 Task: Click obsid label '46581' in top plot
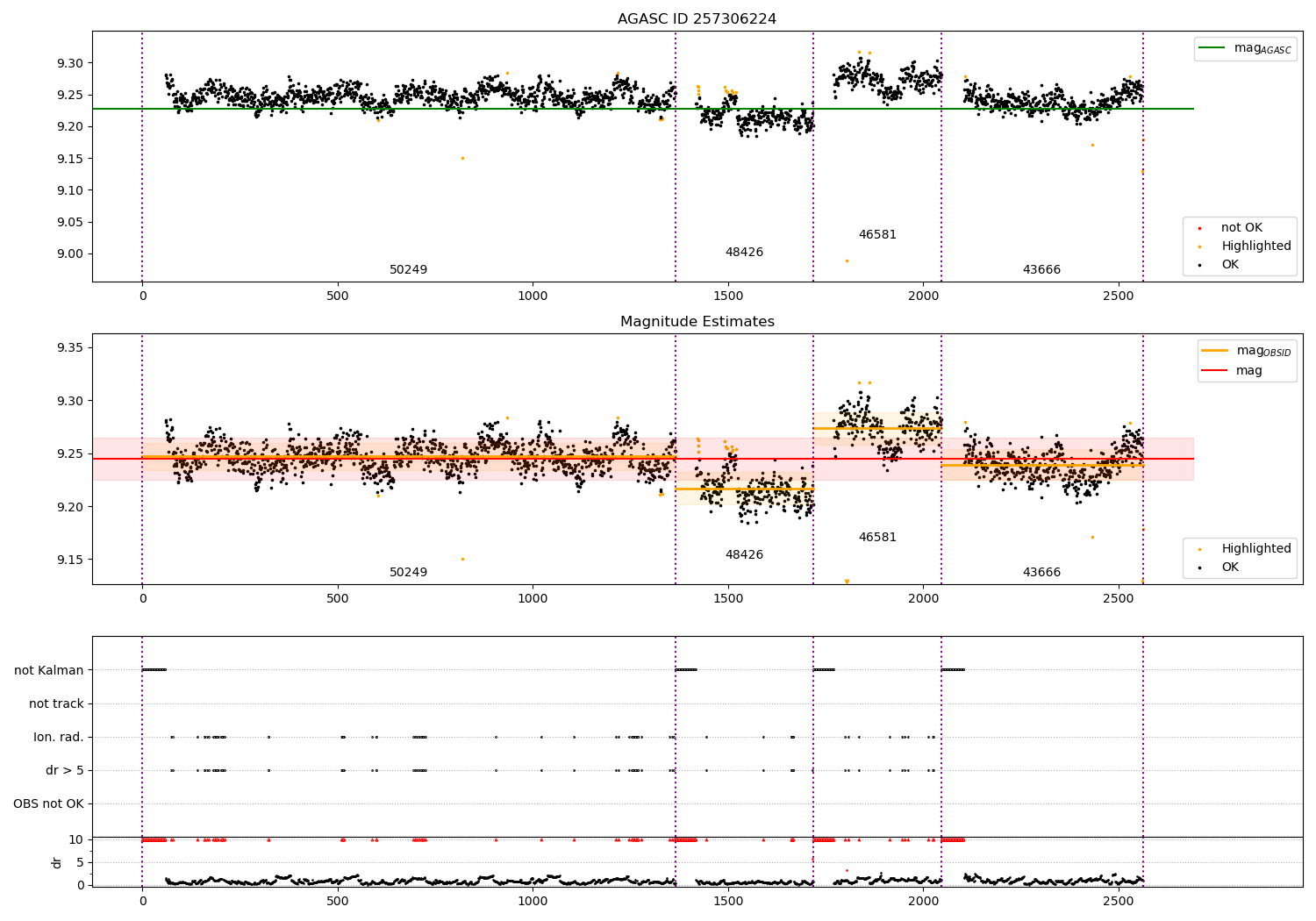877,235
